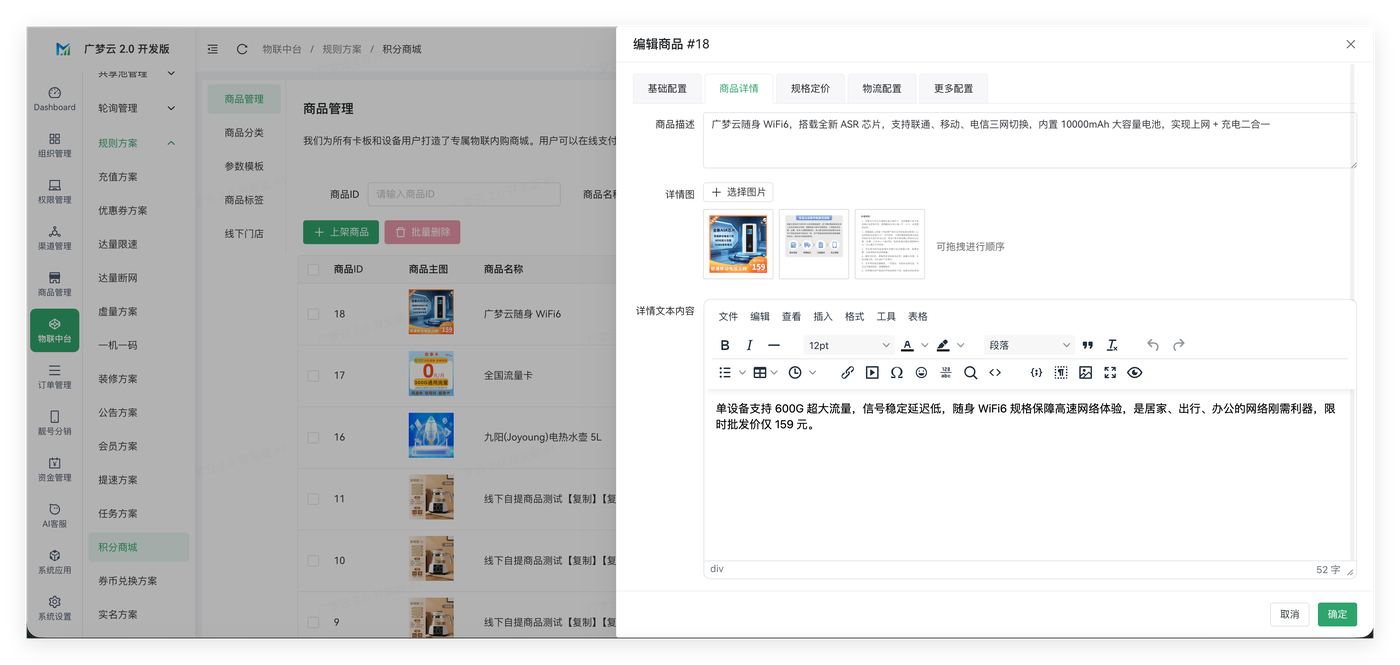This screenshot has height=665, width=1400.
Task: Click the 批量删除 button
Action: 422,232
